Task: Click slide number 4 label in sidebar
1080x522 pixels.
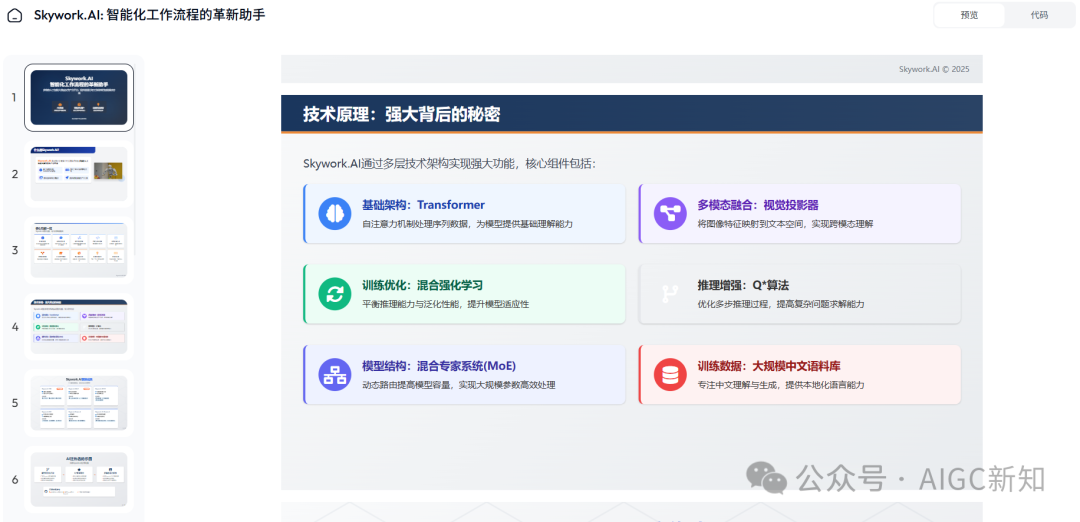Action: click(14, 326)
